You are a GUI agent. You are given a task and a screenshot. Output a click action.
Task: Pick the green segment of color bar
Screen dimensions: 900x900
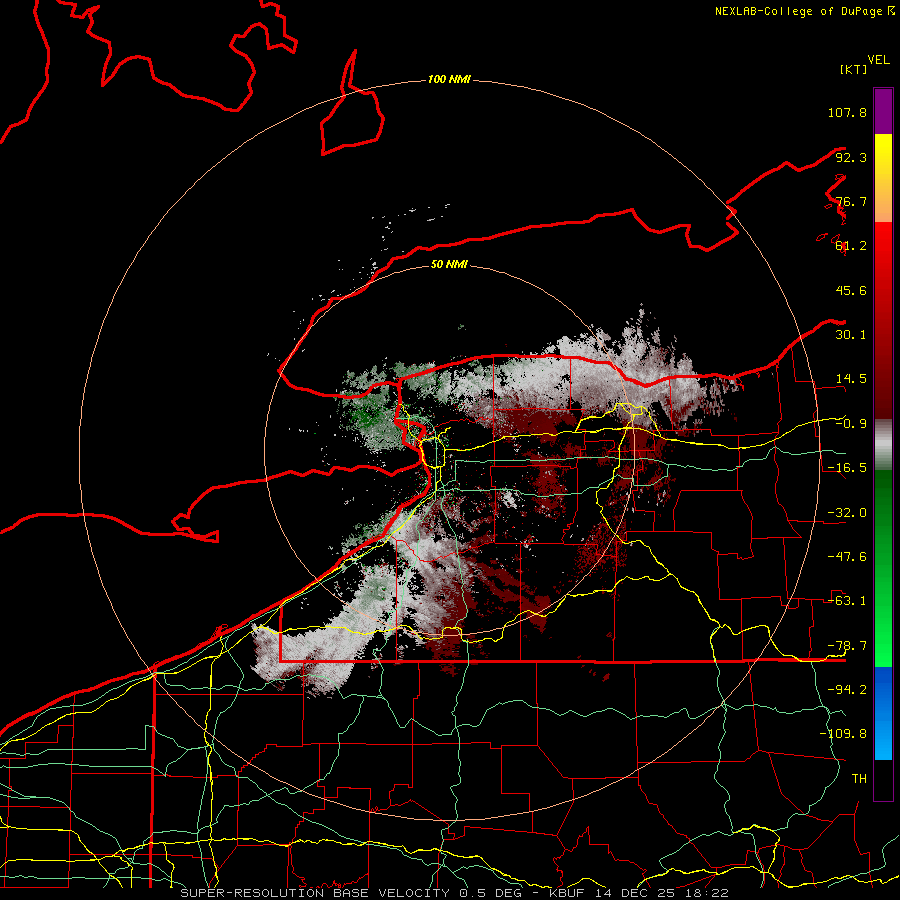pyautogui.click(x=883, y=568)
